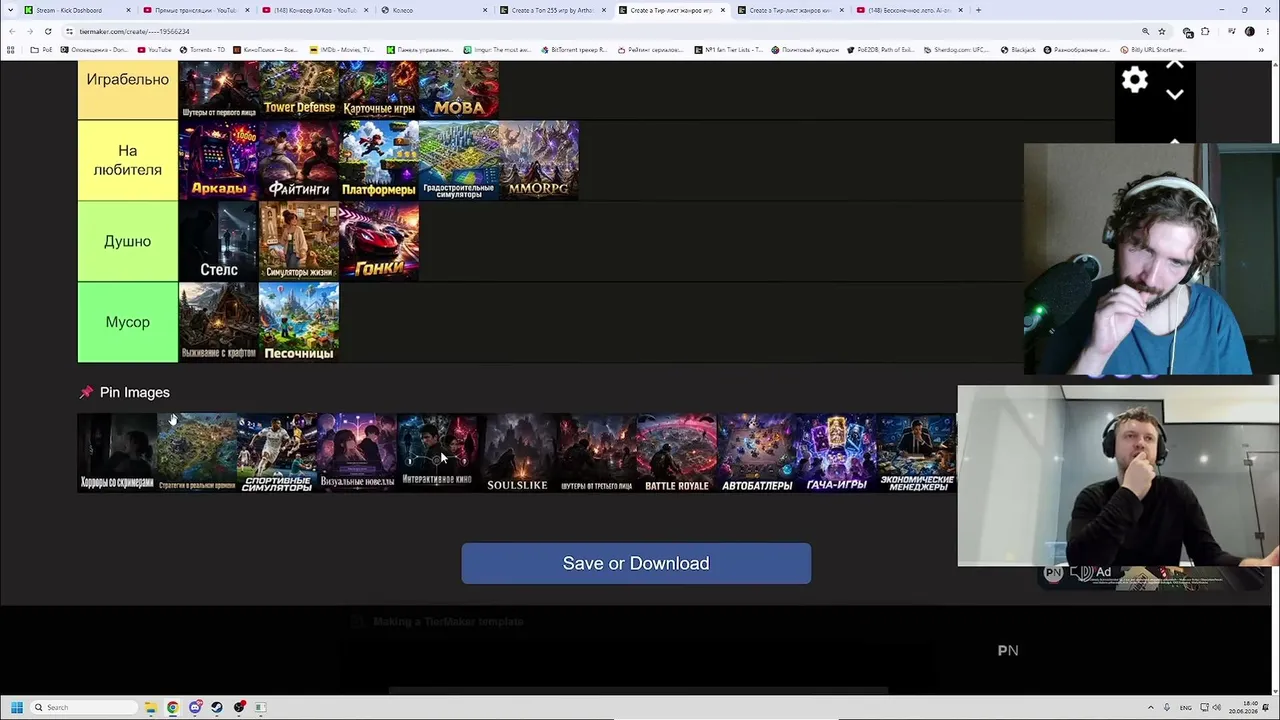
Task: Click the На любителя tier label
Action: pyautogui.click(x=128, y=160)
